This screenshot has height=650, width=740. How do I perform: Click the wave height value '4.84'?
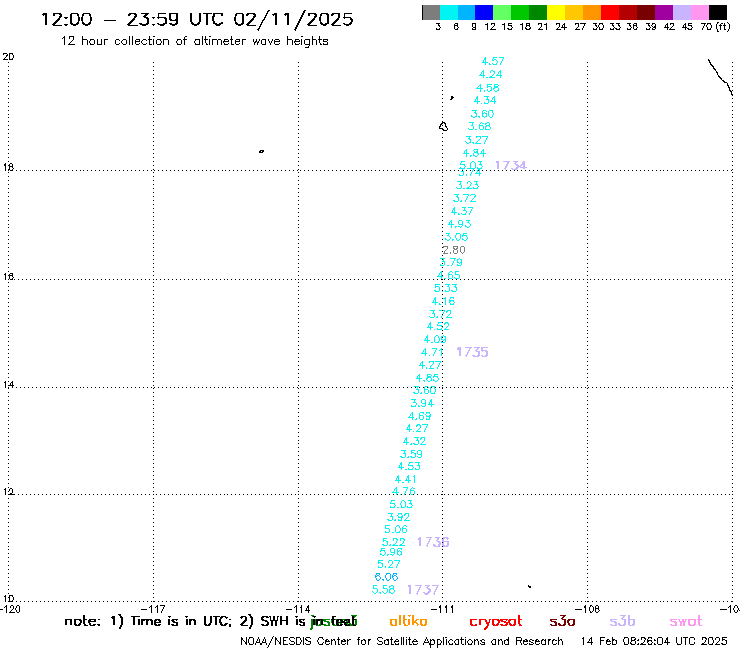point(474,153)
